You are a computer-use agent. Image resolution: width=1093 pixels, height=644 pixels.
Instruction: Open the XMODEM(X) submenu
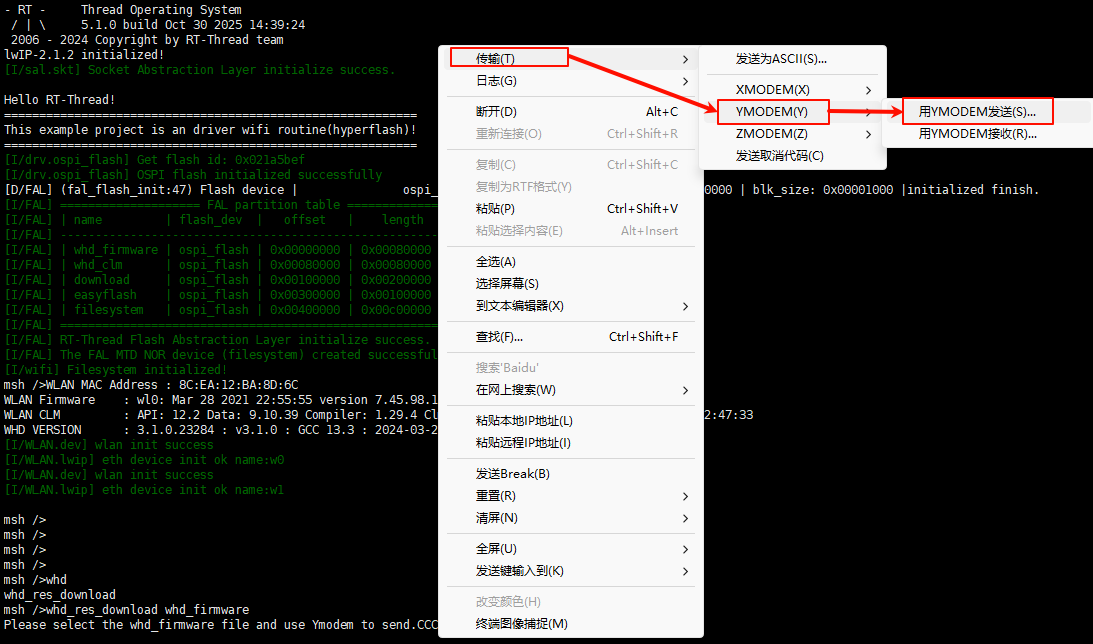tap(773, 89)
